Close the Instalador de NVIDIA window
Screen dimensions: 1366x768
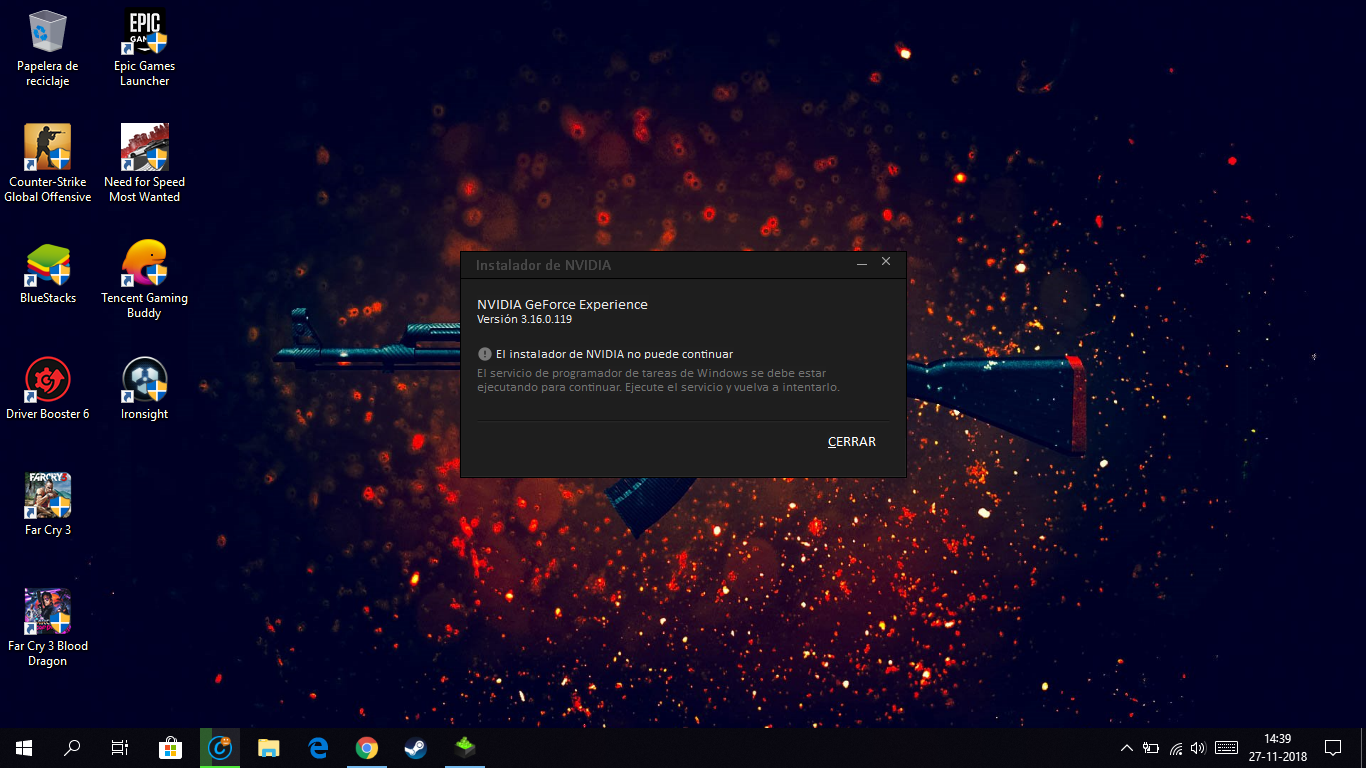coord(886,262)
